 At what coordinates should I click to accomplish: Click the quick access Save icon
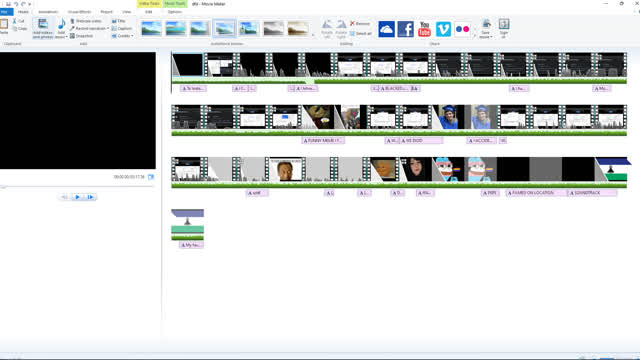tap(8, 4)
